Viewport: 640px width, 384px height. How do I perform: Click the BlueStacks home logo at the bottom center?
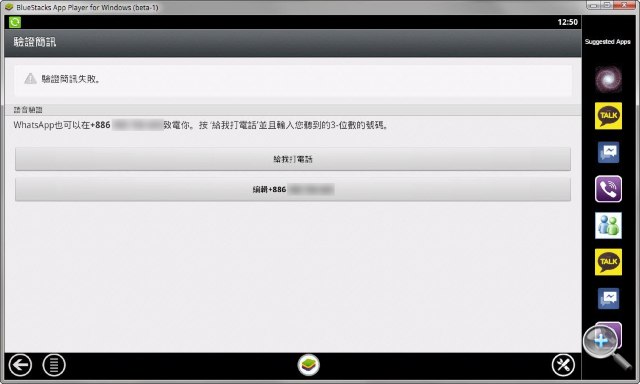[309, 365]
